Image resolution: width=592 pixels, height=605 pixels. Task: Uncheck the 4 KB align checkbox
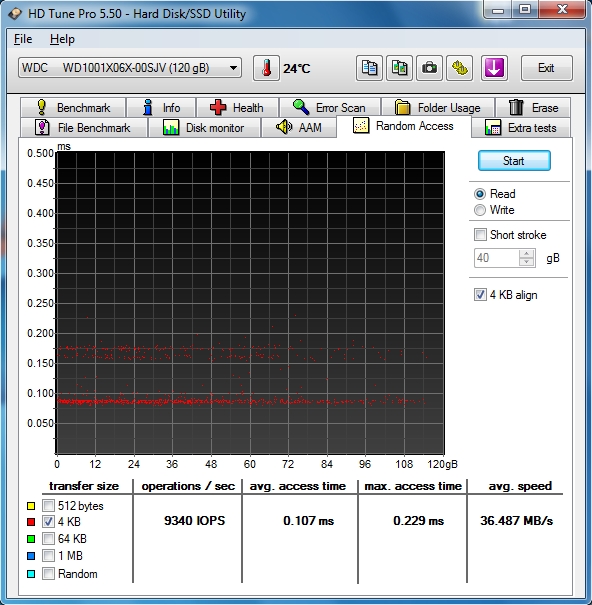[480, 295]
